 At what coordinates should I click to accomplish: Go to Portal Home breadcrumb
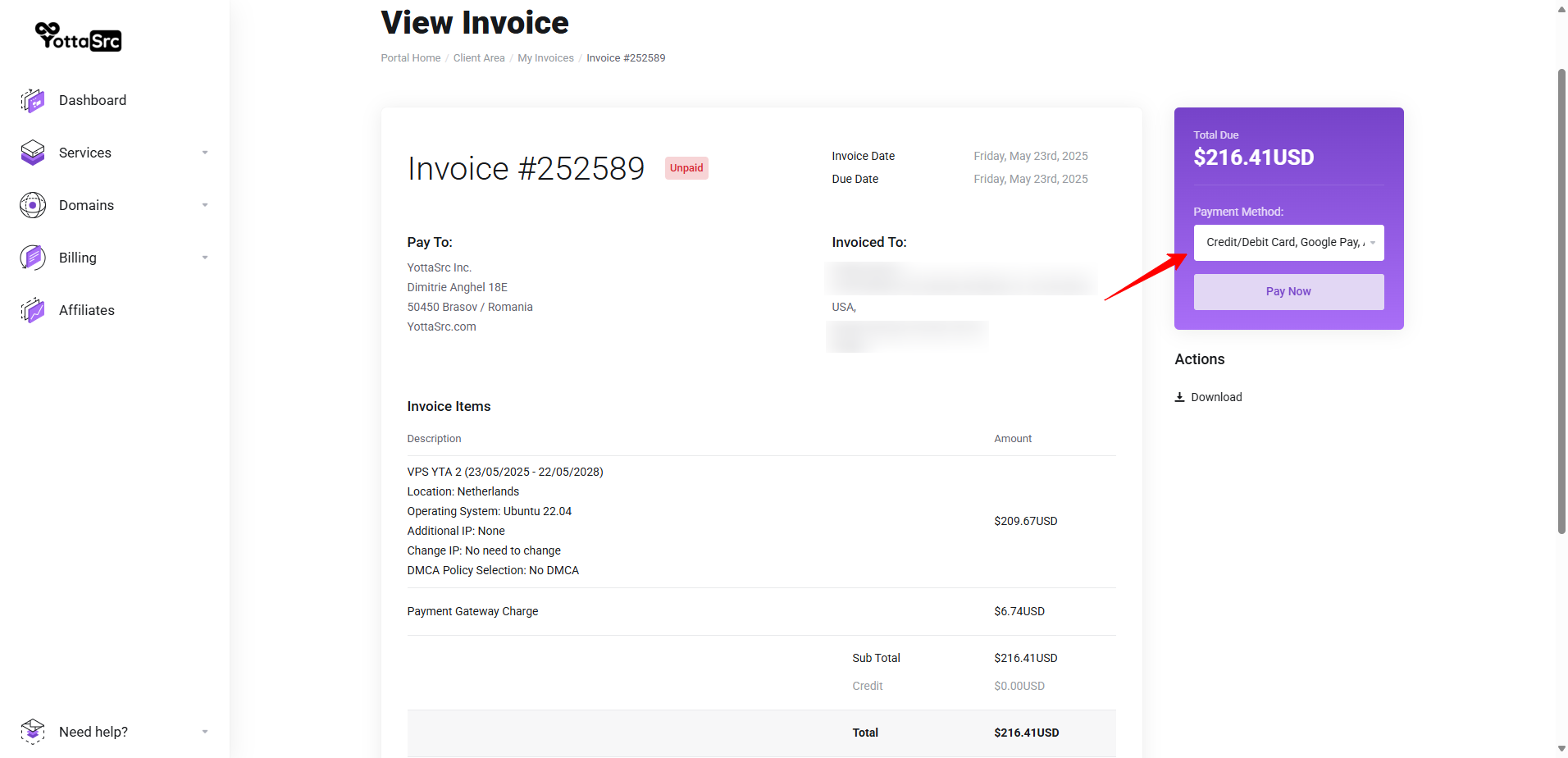tap(410, 58)
